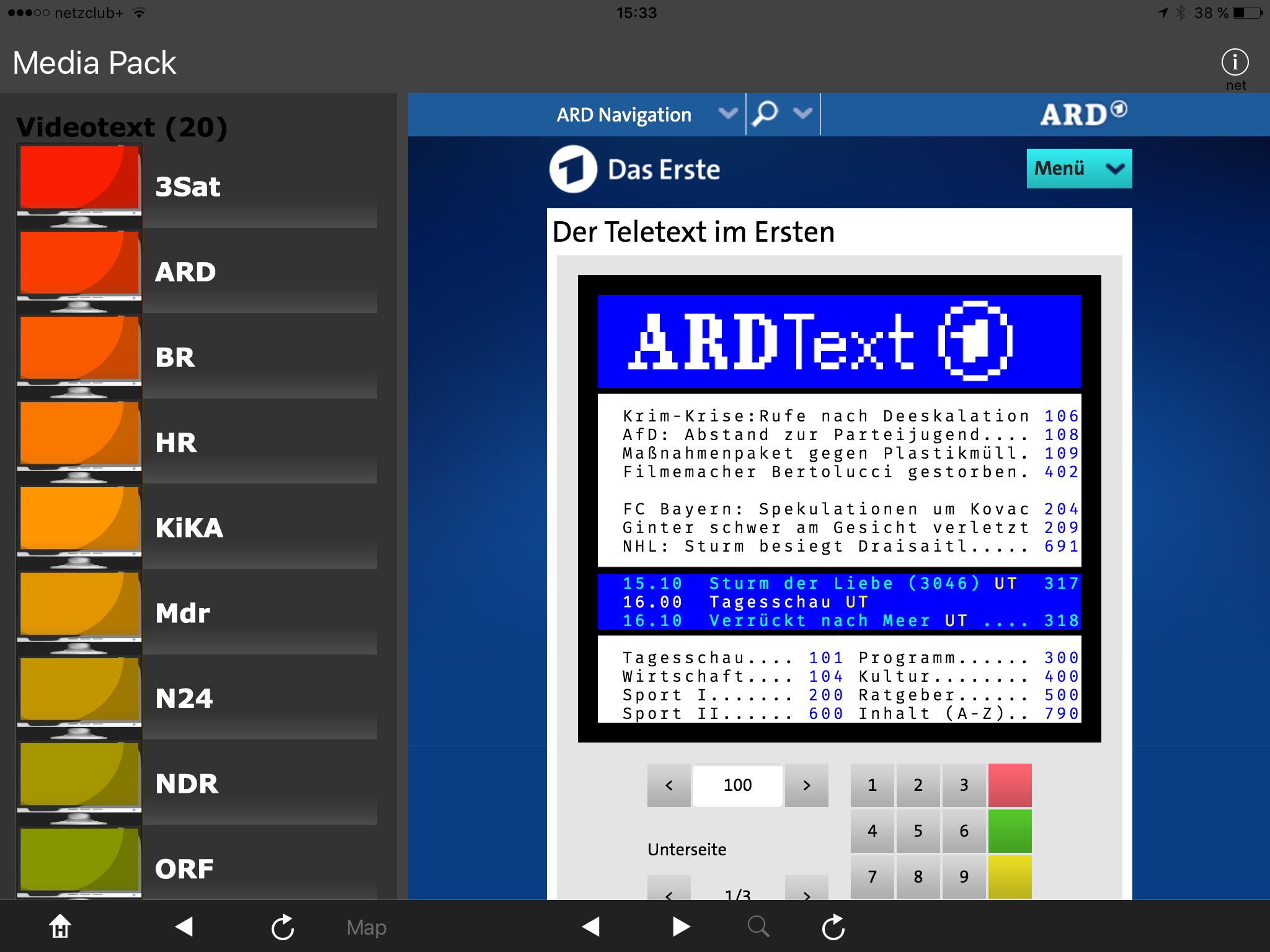The height and width of the screenshot is (952, 1270).
Task: Go to previous teletext page arrow
Action: tap(668, 785)
